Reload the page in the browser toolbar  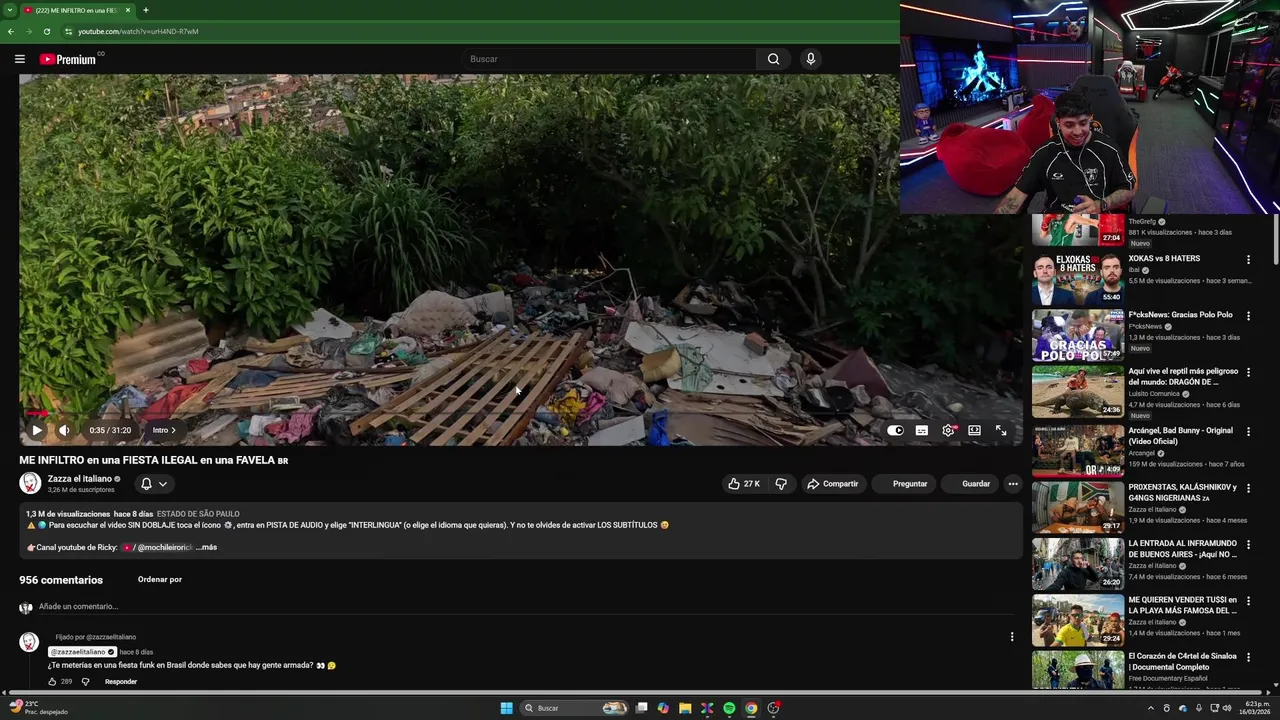pyautogui.click(x=46, y=31)
